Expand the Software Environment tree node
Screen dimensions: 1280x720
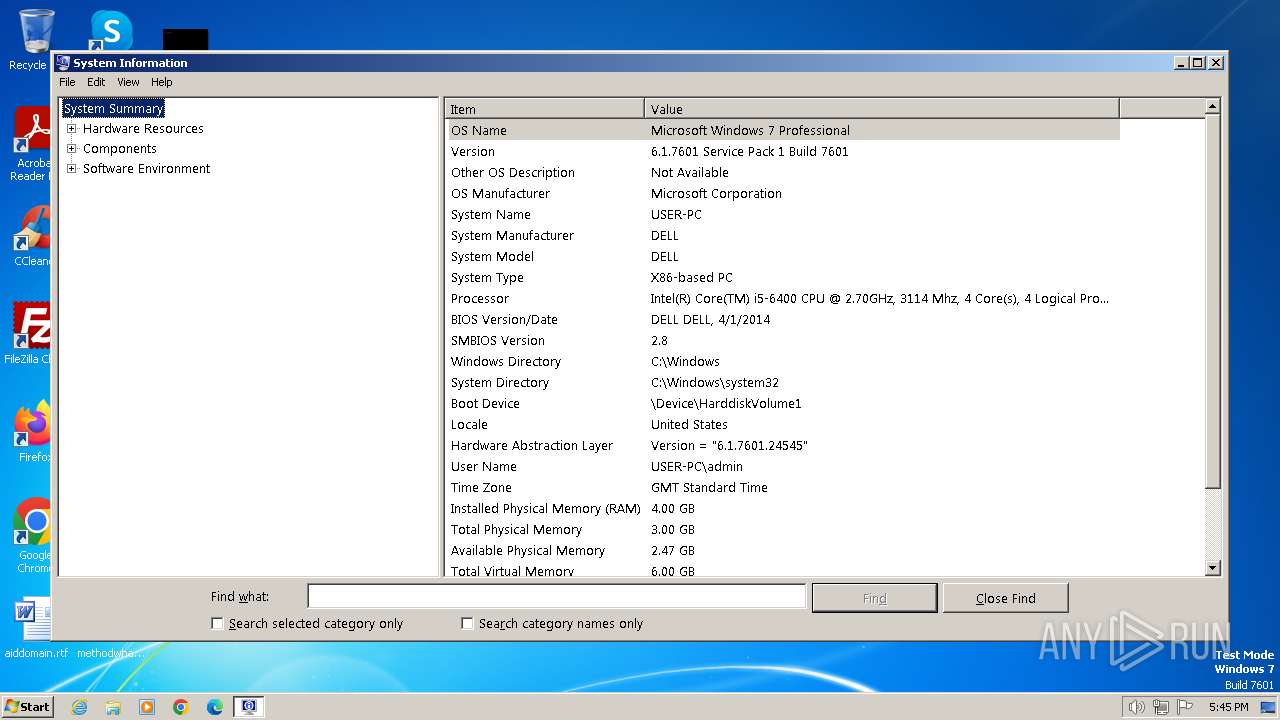[72, 168]
